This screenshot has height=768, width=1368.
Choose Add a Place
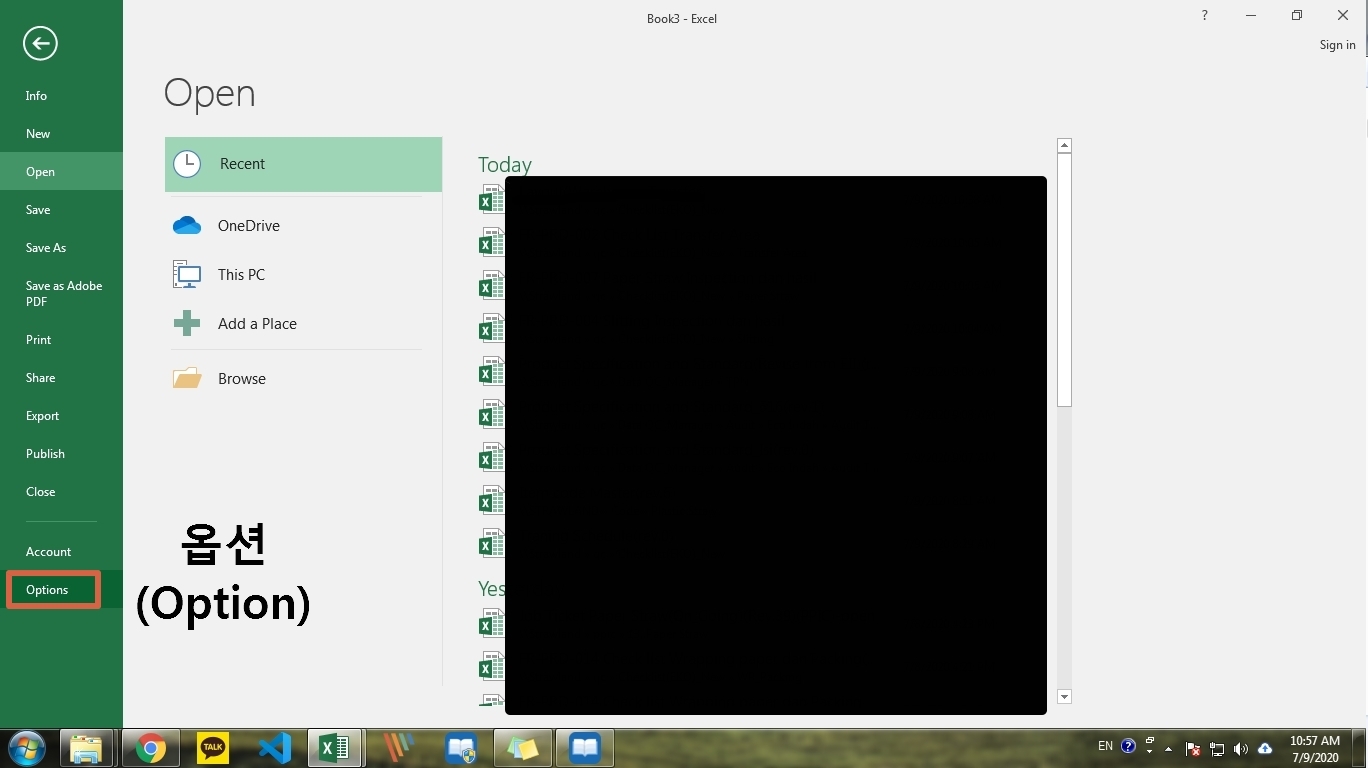(303, 324)
